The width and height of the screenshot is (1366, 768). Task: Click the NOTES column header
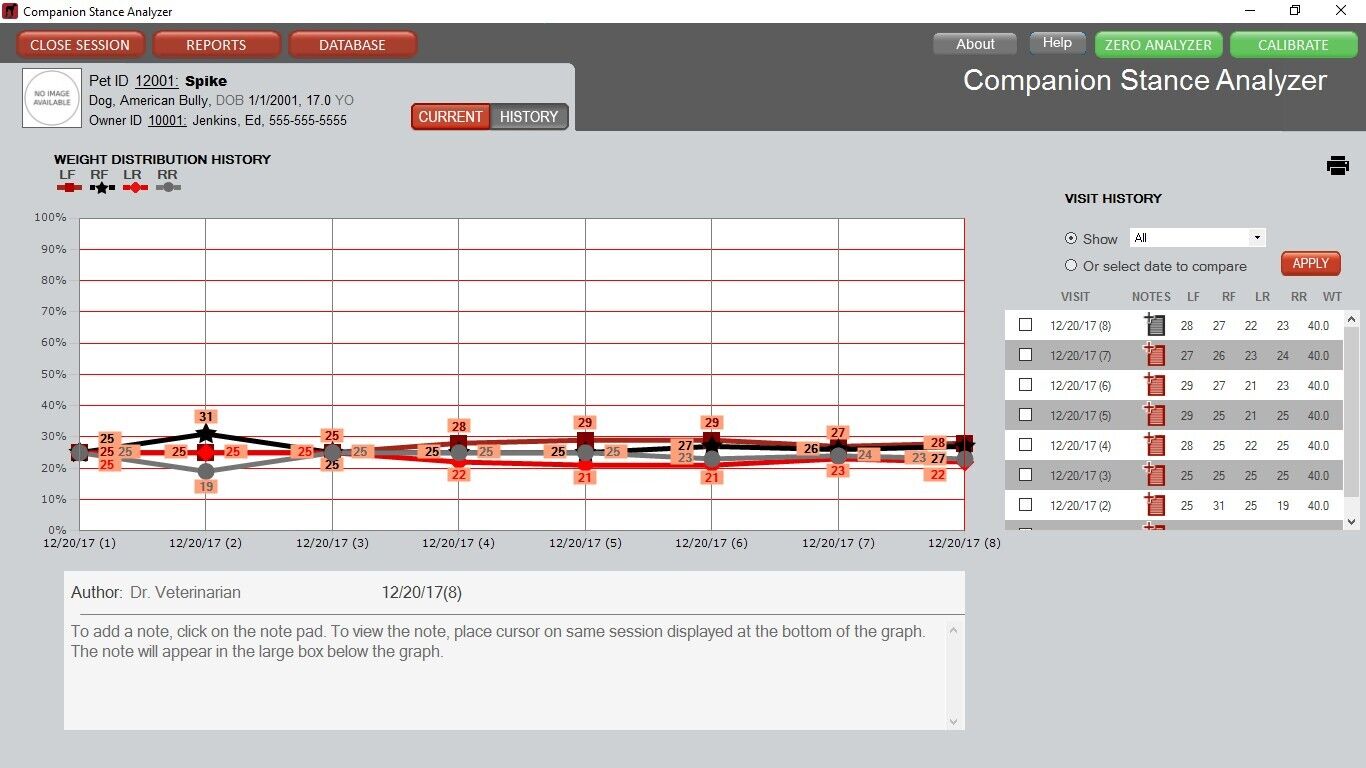tap(1151, 297)
